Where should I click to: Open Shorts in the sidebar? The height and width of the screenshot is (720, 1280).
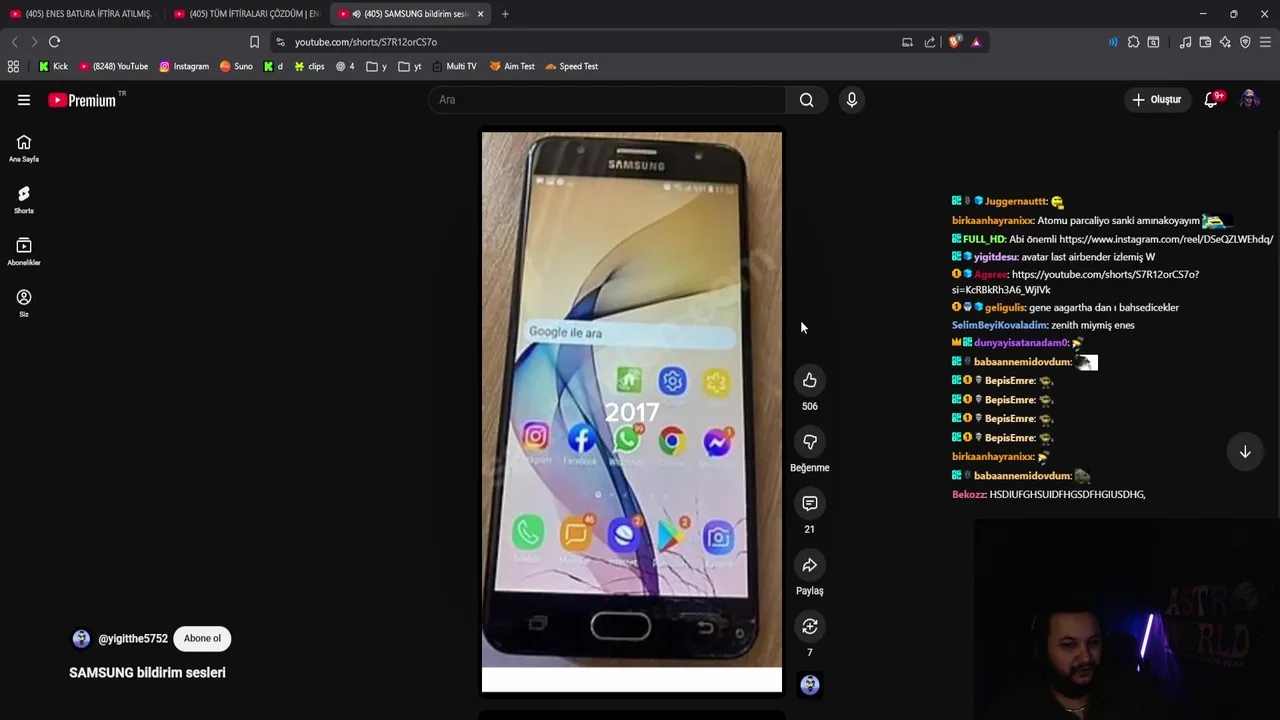pyautogui.click(x=24, y=200)
